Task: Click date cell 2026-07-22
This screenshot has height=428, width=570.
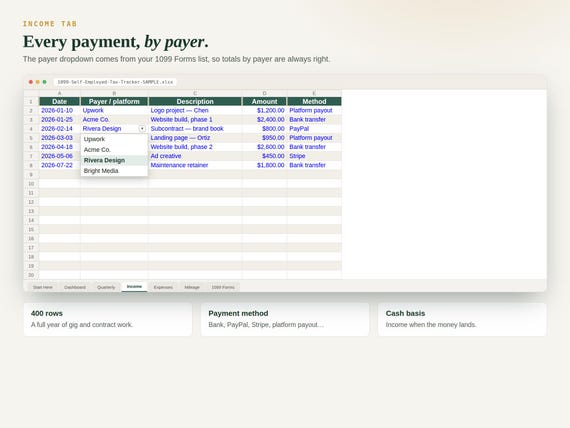Action: 59,165
